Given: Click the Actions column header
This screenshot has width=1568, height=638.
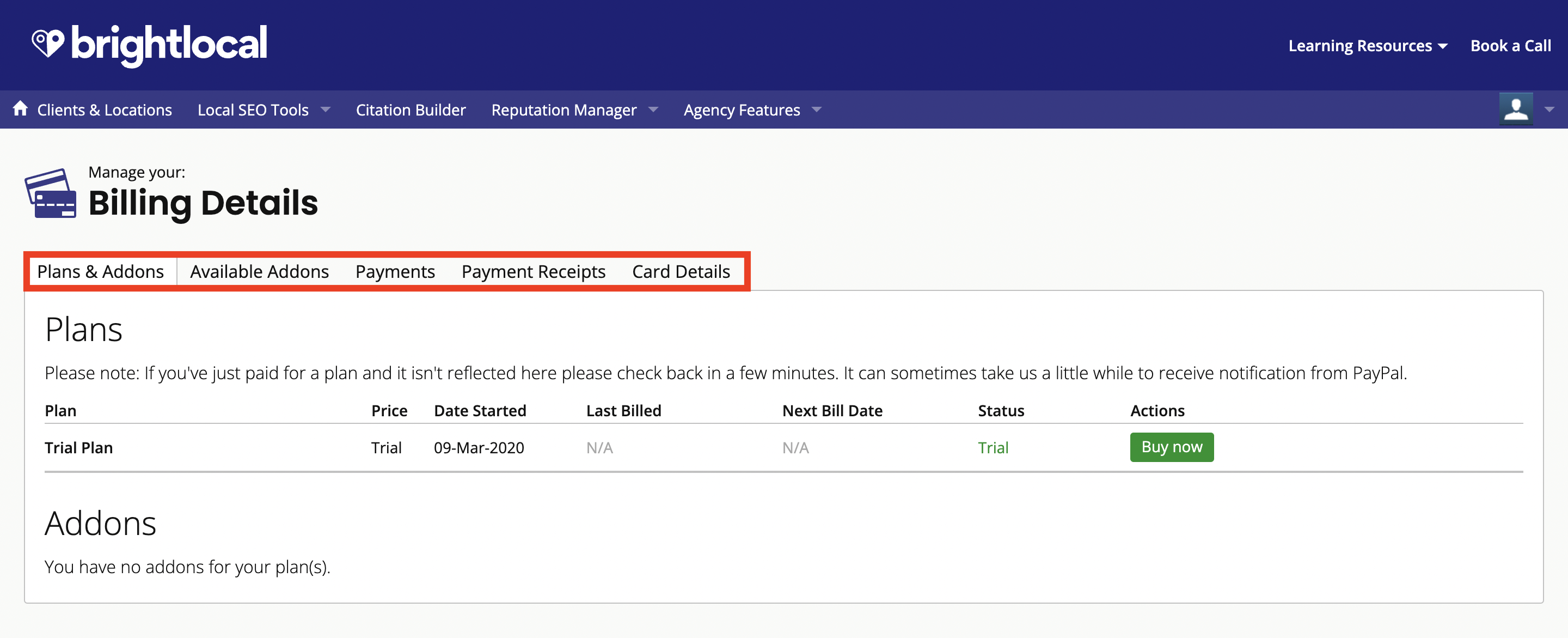Looking at the screenshot, I should [x=1157, y=411].
